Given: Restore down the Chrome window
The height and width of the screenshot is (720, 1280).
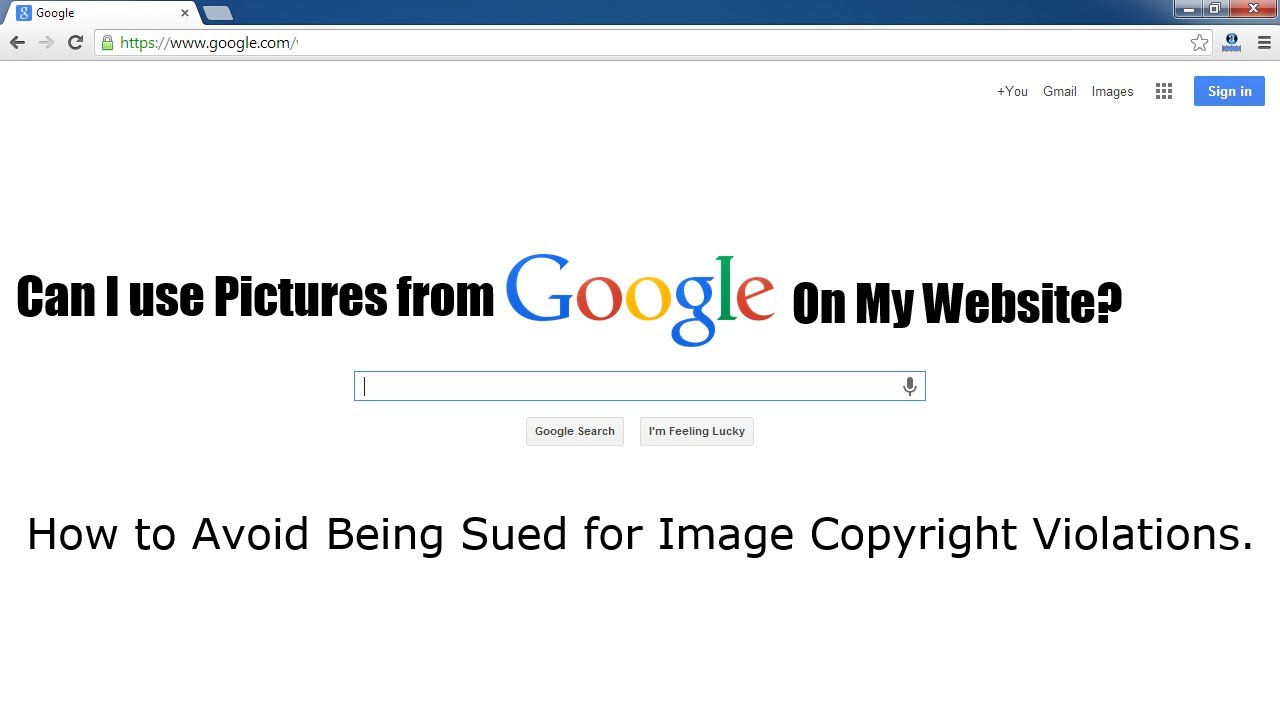Looking at the screenshot, I should click(1215, 8).
